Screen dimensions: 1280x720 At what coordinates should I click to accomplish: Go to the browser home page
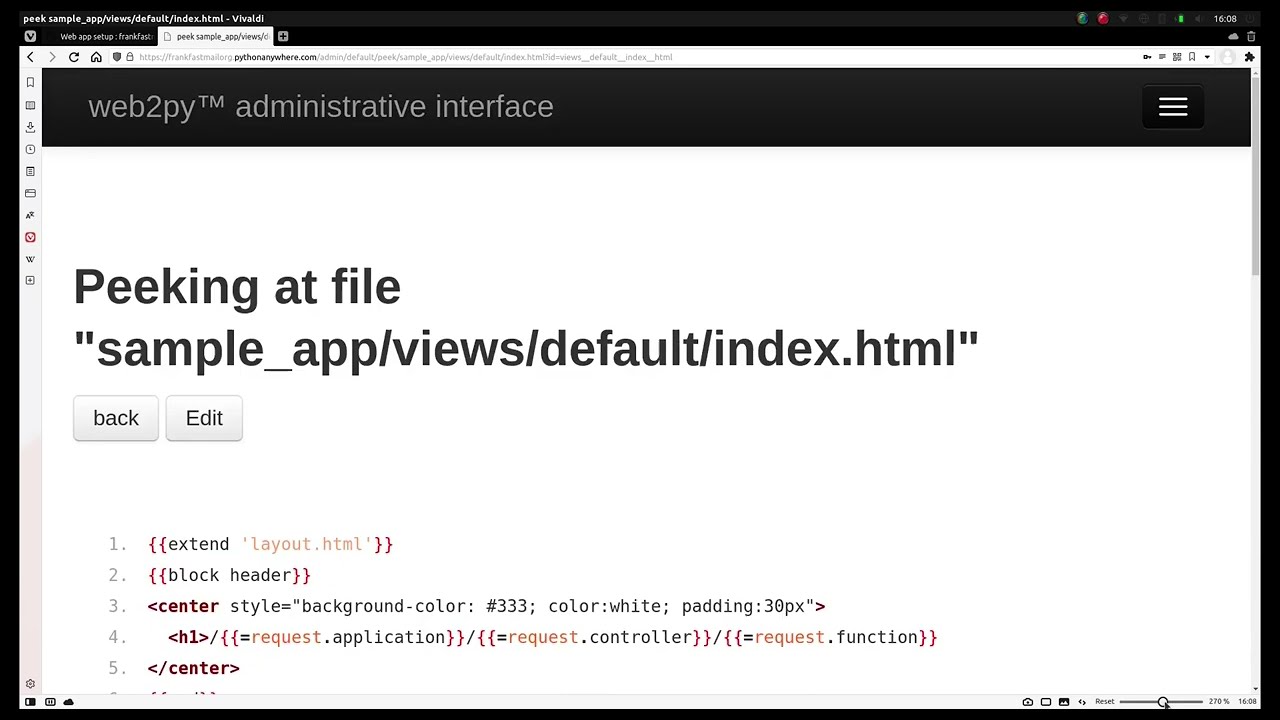pyautogui.click(x=96, y=57)
